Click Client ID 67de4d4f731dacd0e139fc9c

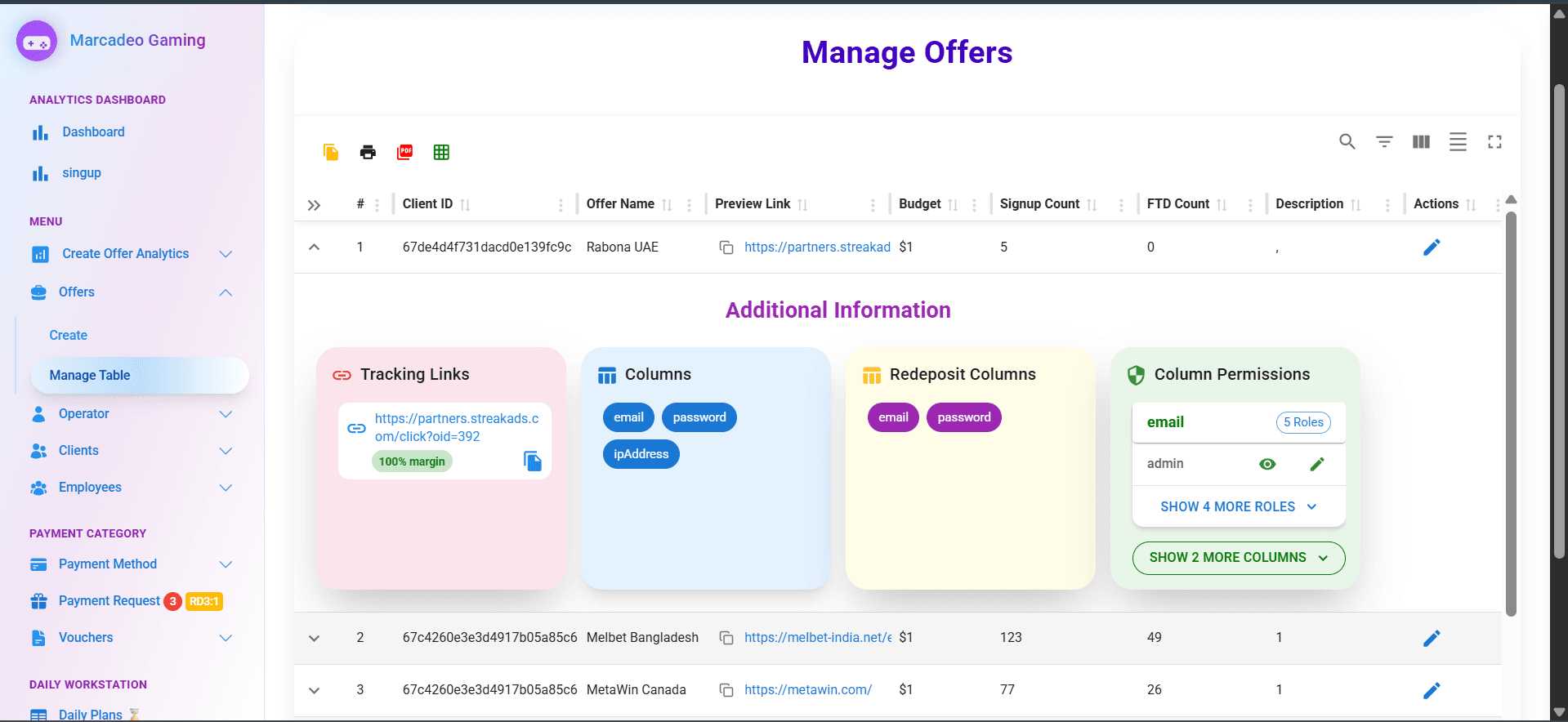point(487,247)
